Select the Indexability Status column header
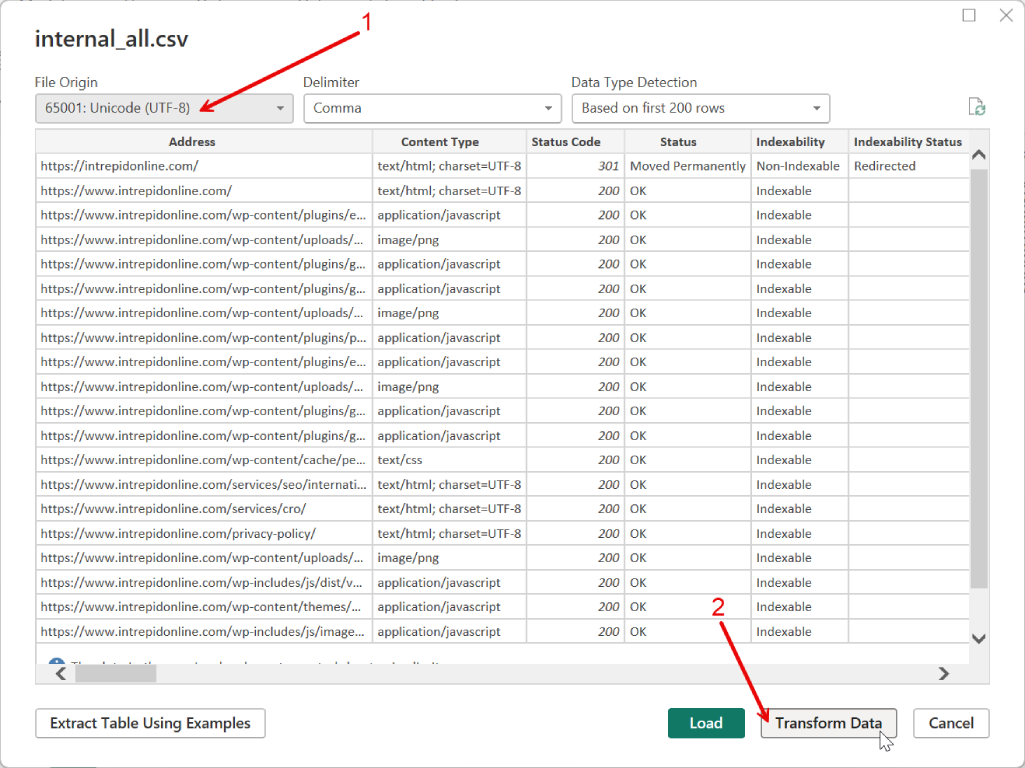Viewport: 1025px width, 768px height. pos(908,142)
